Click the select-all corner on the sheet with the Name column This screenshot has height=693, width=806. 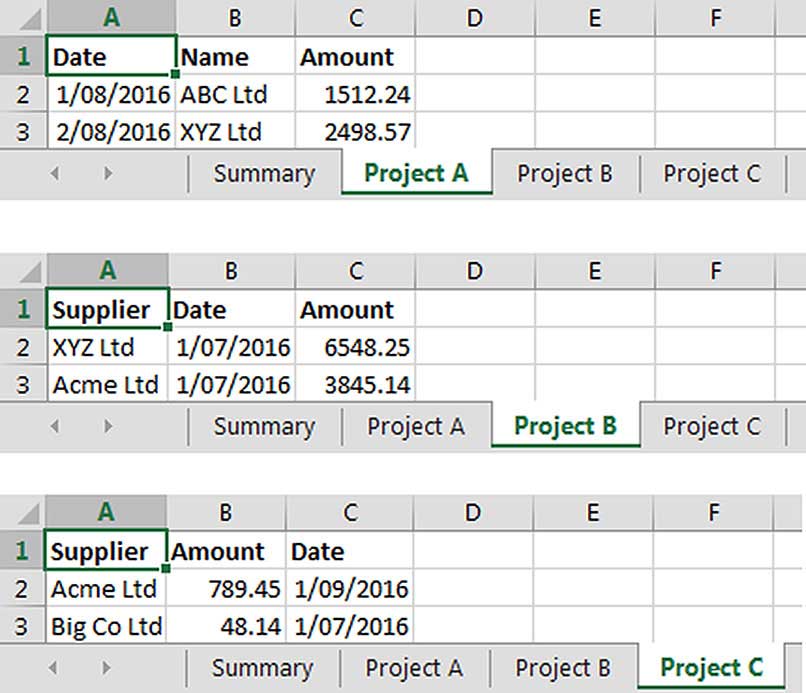pos(22,17)
